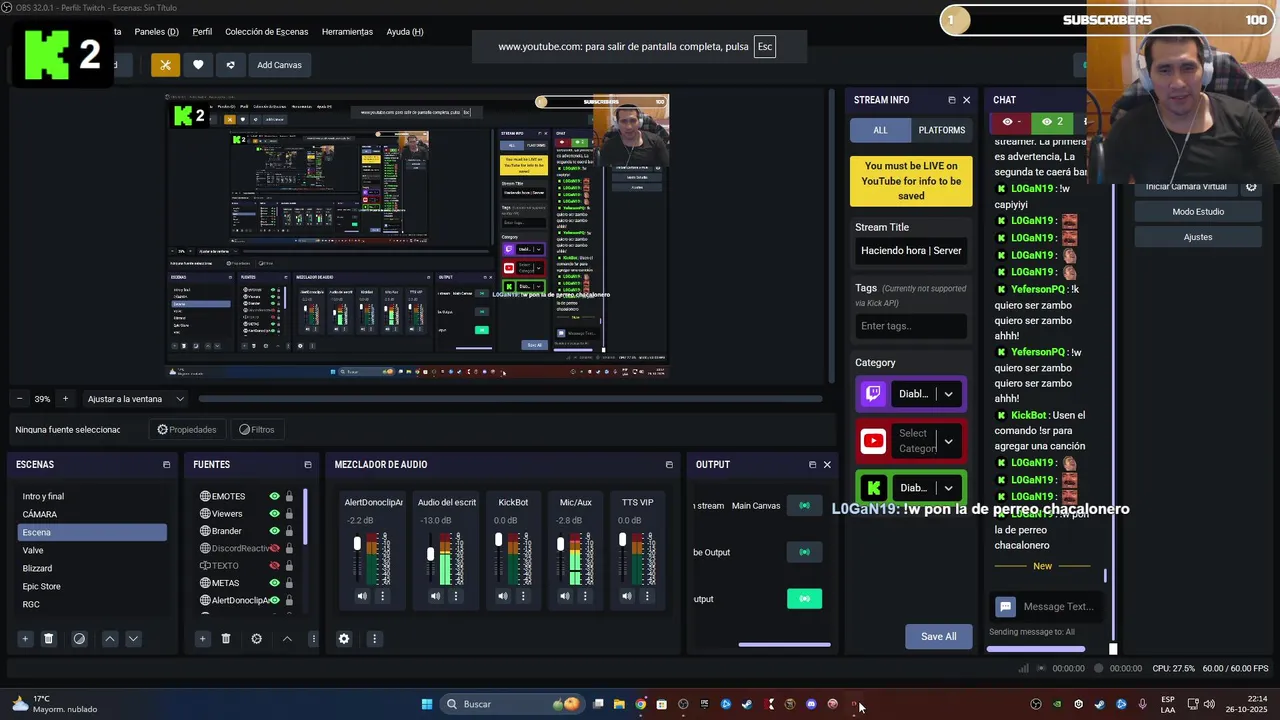This screenshot has height=720, width=1280.
Task: Zoom in the preview with plus icon
Action: [65, 399]
